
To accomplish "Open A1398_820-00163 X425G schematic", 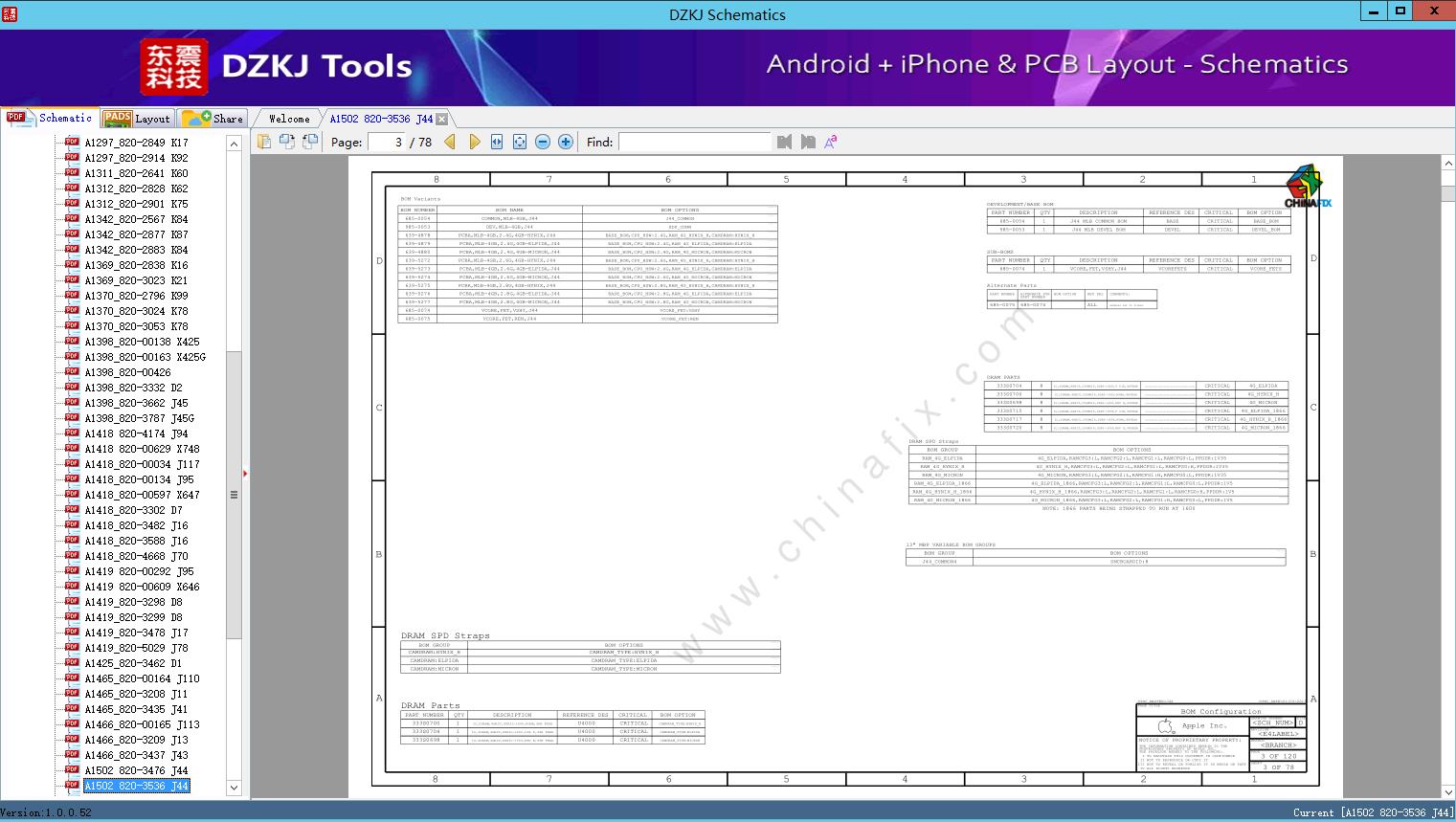I will [145, 357].
